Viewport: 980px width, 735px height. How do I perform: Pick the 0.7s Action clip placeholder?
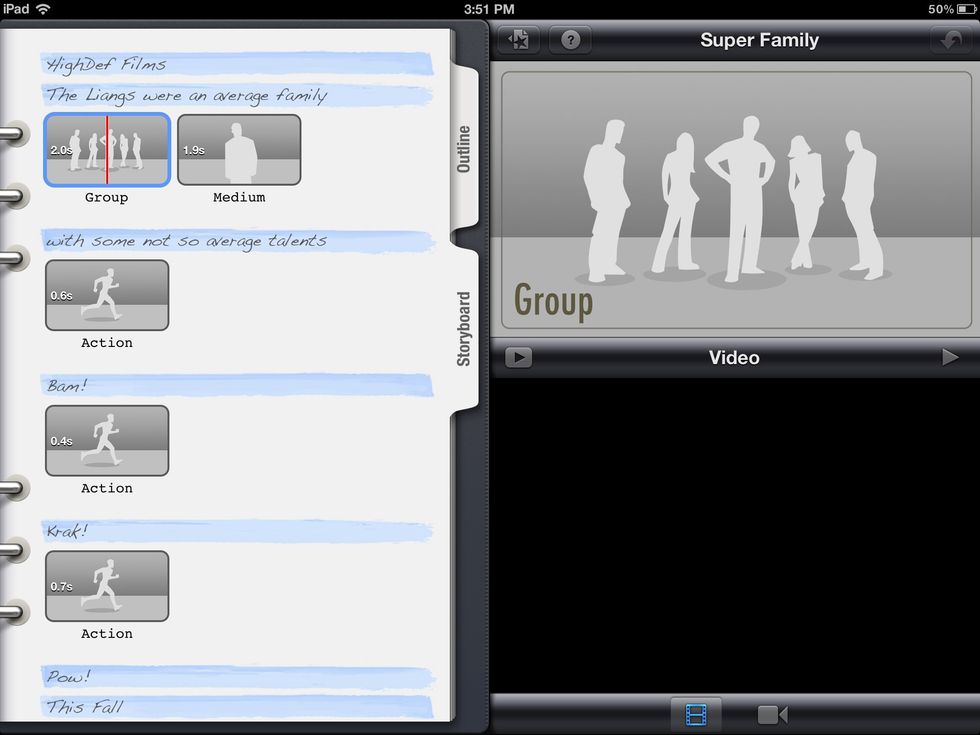coord(107,586)
